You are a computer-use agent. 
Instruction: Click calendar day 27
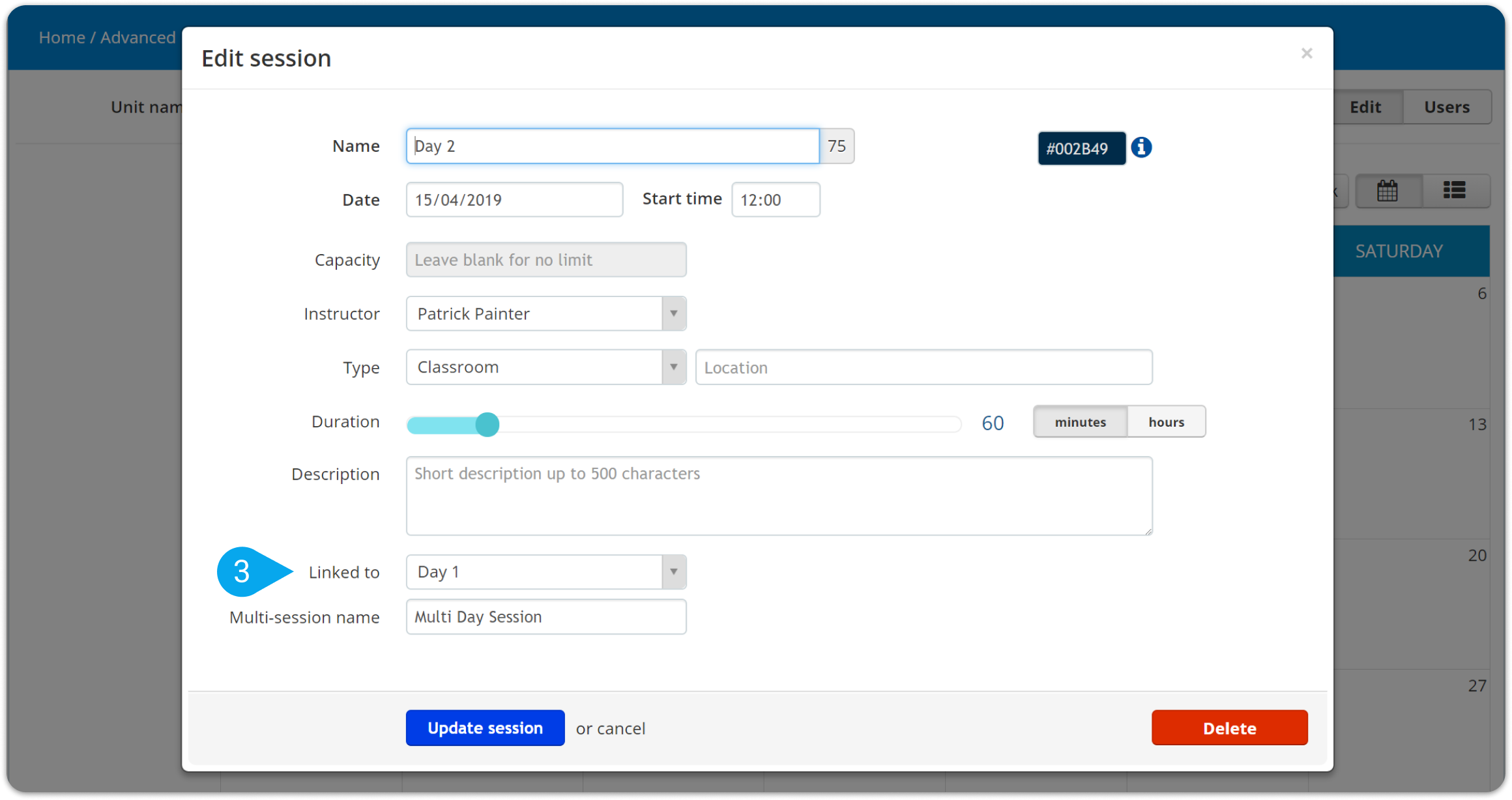1477,686
